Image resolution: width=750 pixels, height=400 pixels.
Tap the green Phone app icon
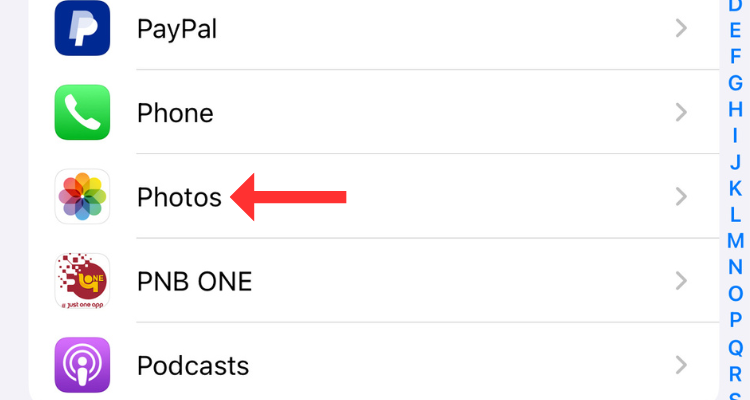[x=82, y=113]
